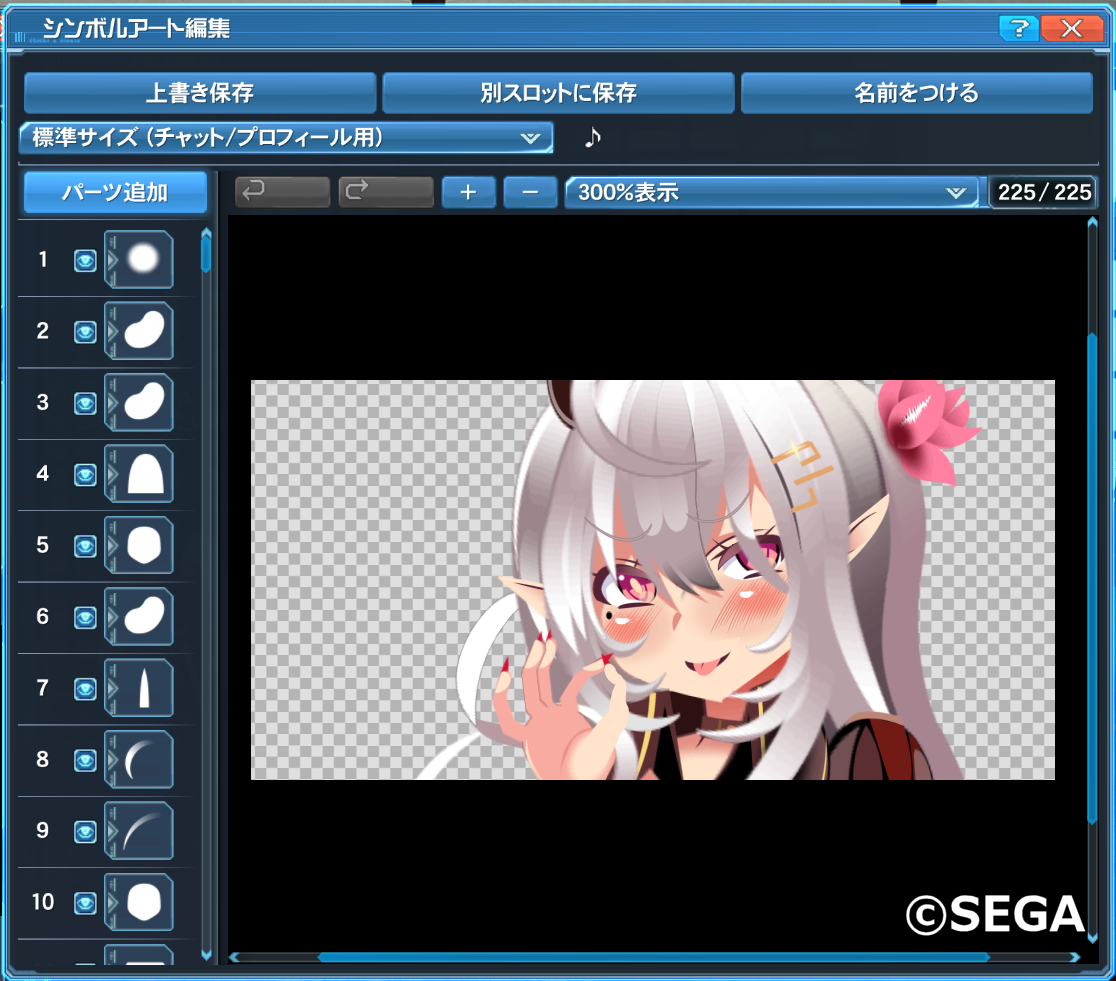Expand layer 5 arrow handle
This screenshot has width=1116, height=981.
[111, 545]
